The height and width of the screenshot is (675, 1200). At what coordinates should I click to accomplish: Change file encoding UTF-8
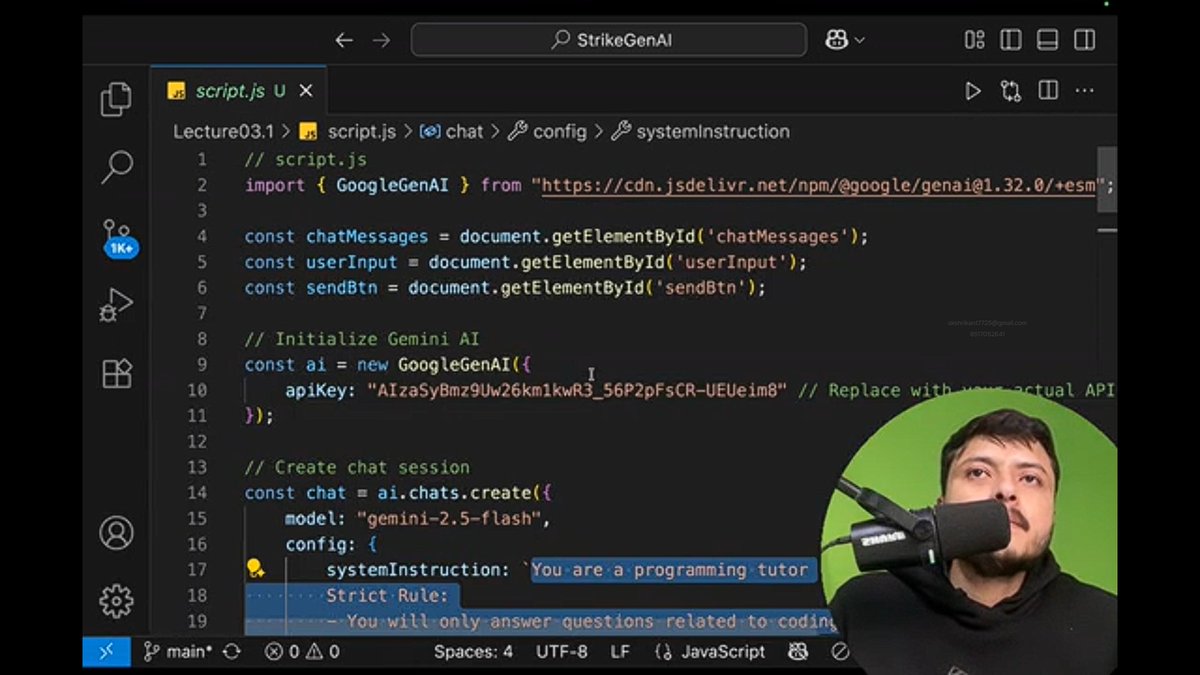pos(562,651)
